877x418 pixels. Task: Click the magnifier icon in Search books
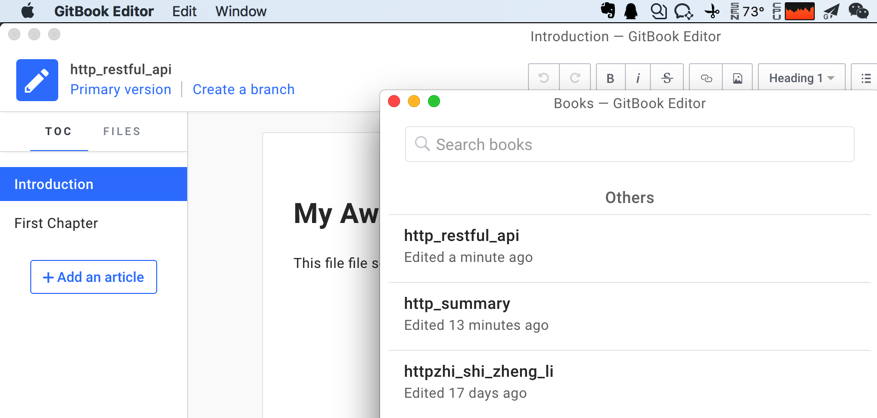coord(422,144)
